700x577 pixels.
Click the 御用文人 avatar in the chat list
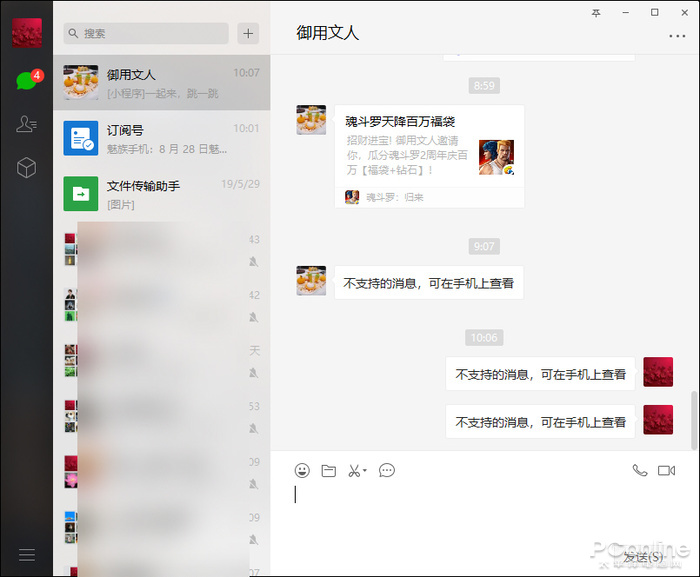click(x=81, y=83)
